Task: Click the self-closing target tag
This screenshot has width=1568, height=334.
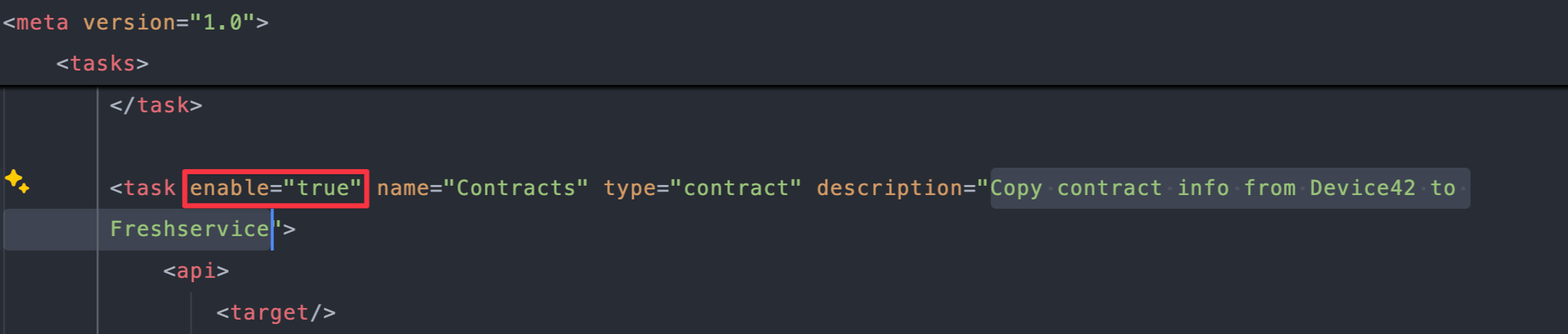Action: tap(275, 312)
